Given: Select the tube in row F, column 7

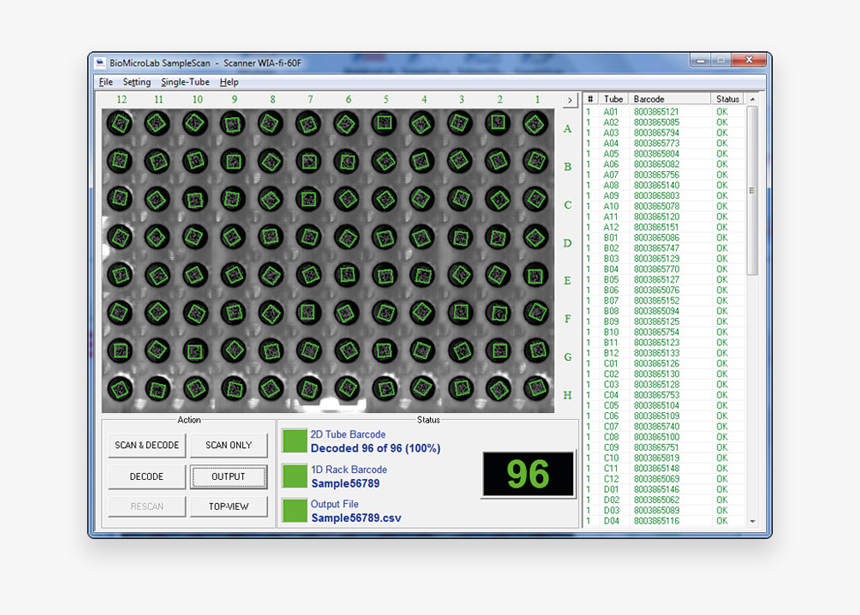Looking at the screenshot, I should pos(309,313).
